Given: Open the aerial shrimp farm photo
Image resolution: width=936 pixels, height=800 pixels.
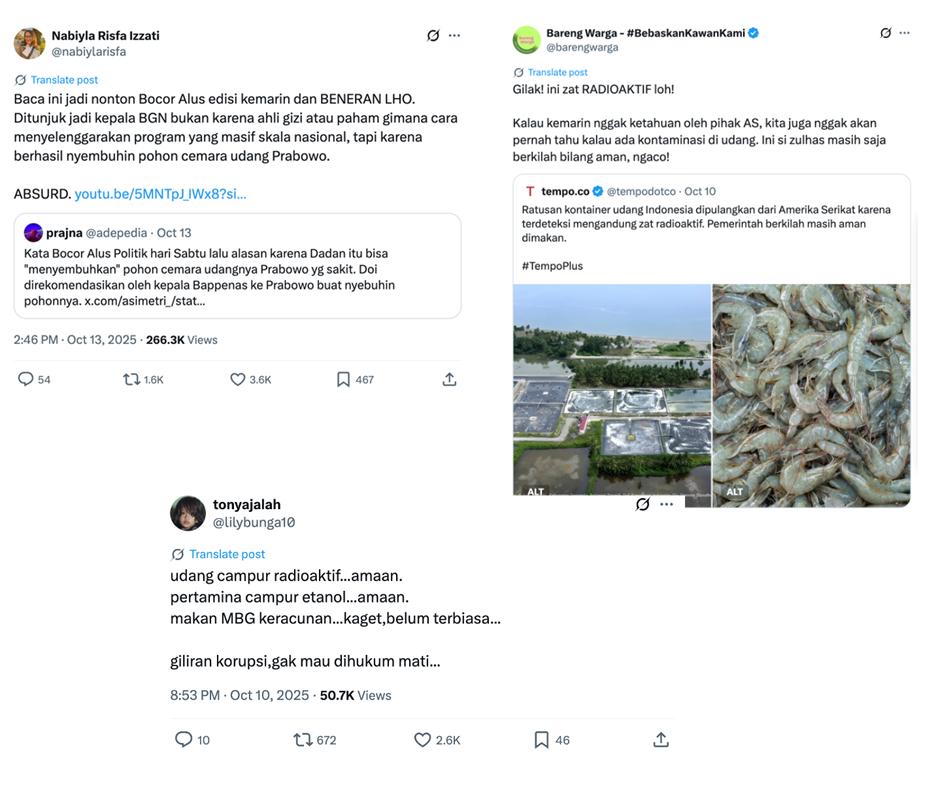Looking at the screenshot, I should [612, 394].
